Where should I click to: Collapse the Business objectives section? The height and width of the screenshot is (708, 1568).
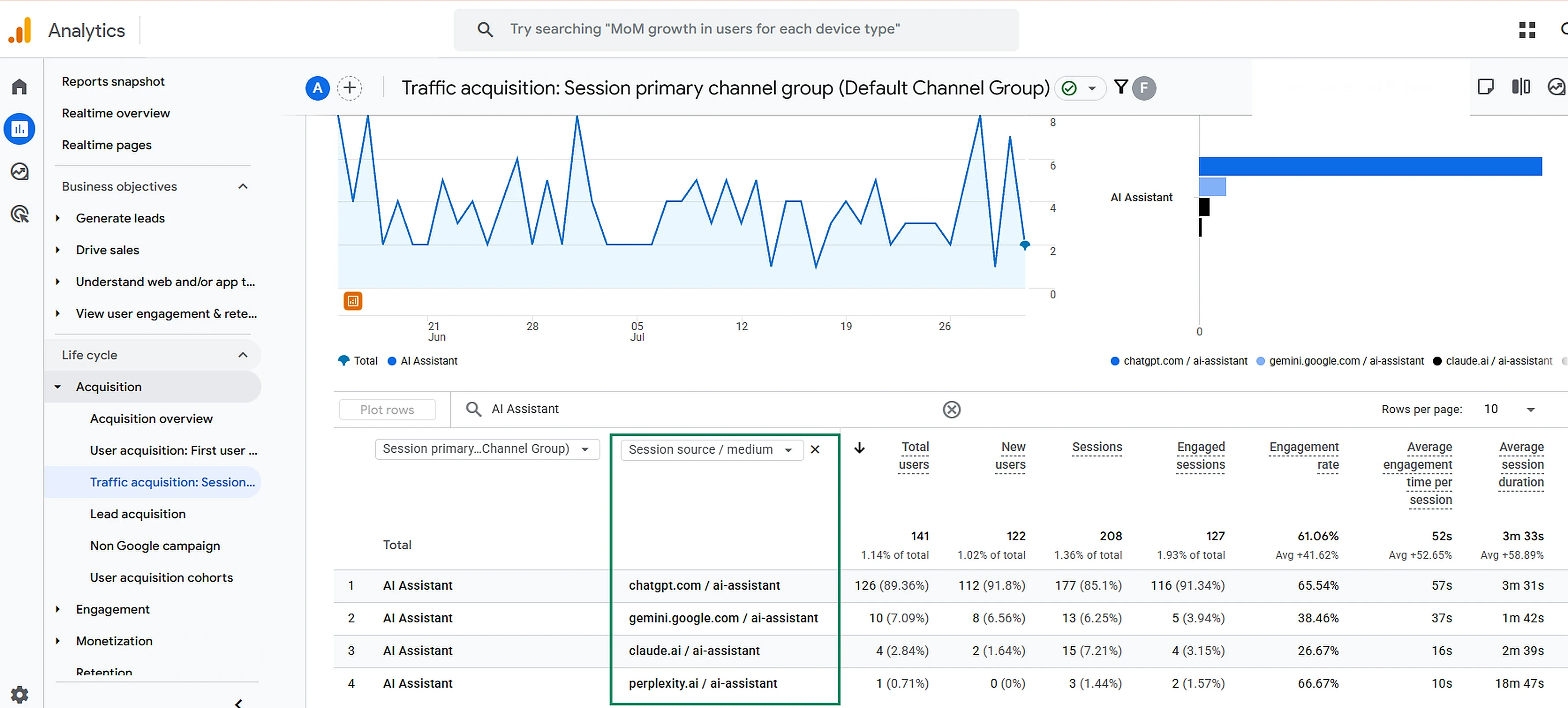tap(243, 186)
